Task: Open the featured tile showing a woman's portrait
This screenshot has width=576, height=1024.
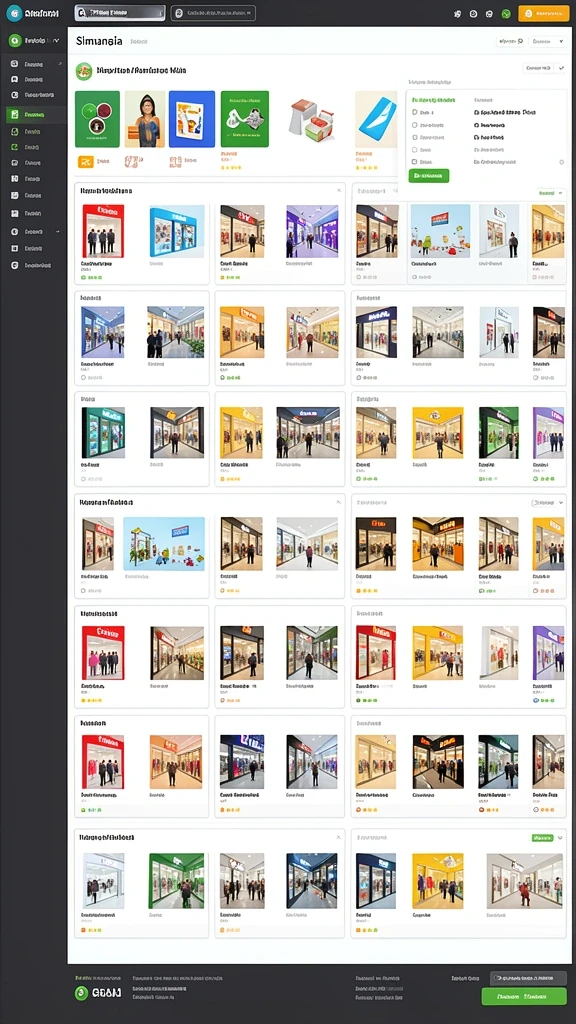Action: (144, 119)
